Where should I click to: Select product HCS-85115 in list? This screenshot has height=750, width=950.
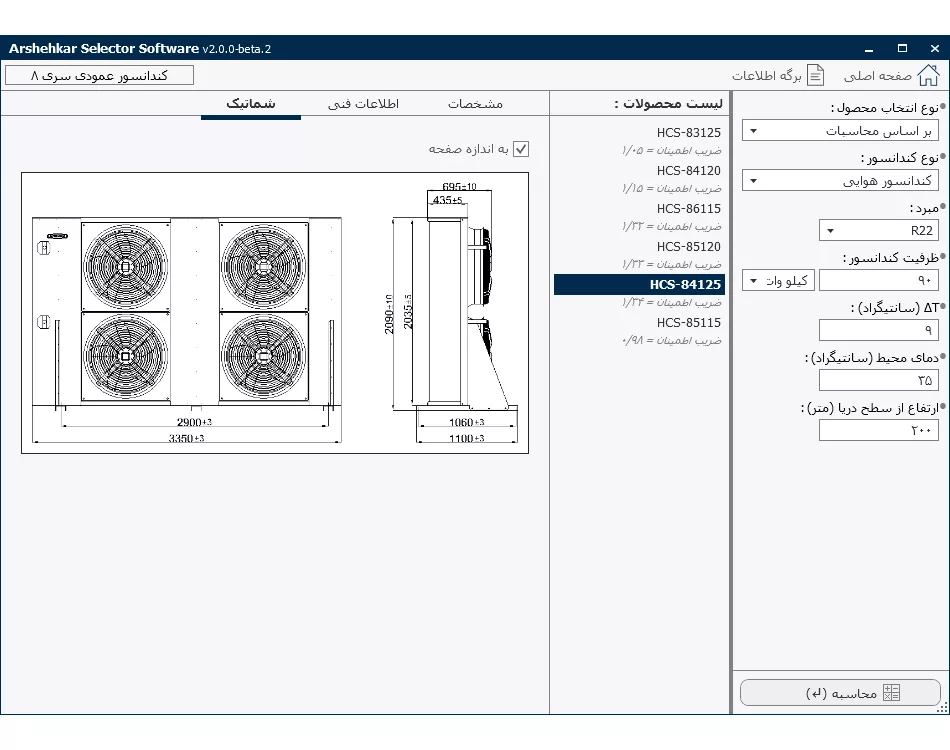point(688,323)
